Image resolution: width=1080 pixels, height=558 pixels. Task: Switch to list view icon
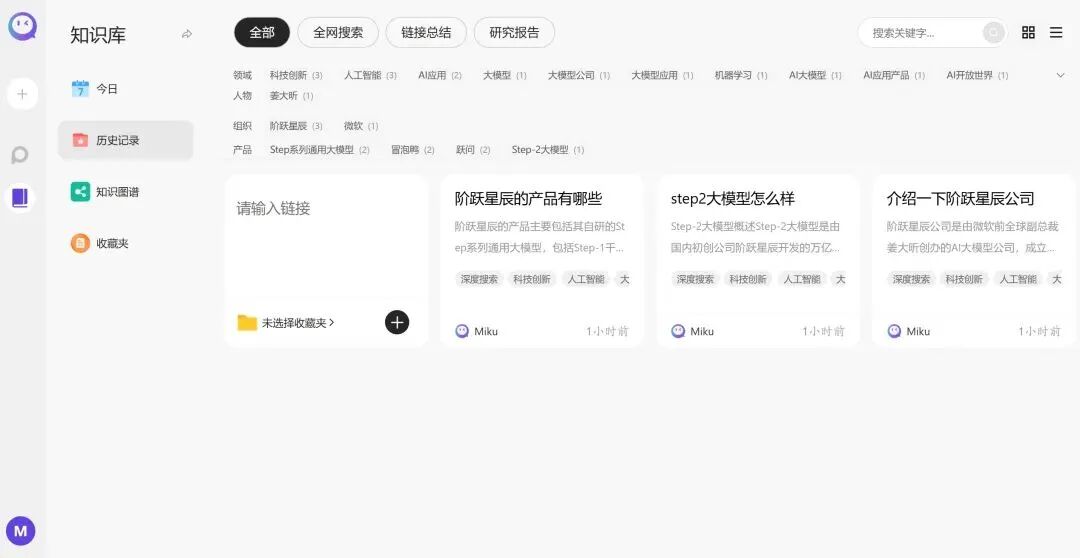pos(1056,32)
